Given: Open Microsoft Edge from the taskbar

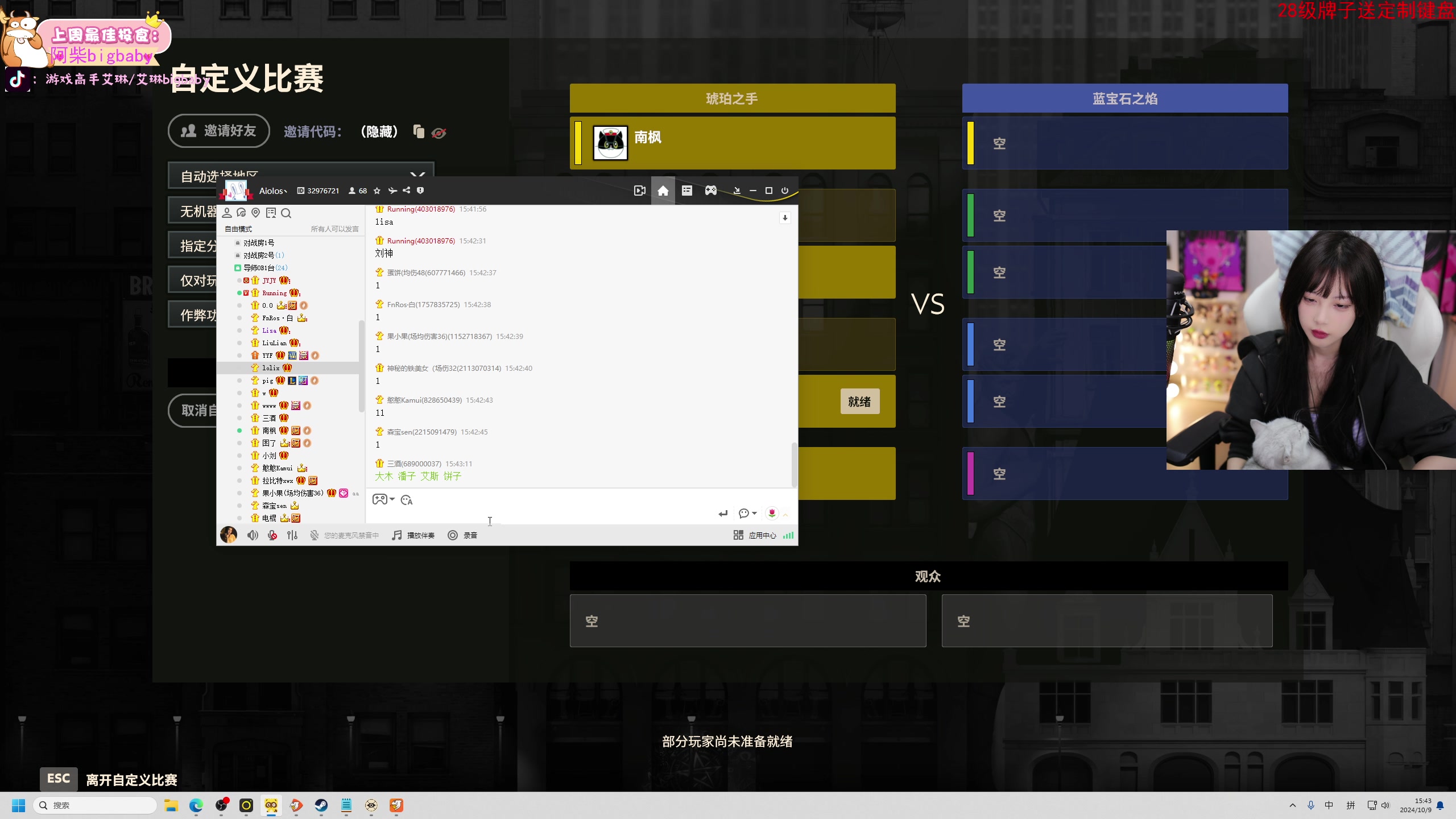Looking at the screenshot, I should click(196, 805).
